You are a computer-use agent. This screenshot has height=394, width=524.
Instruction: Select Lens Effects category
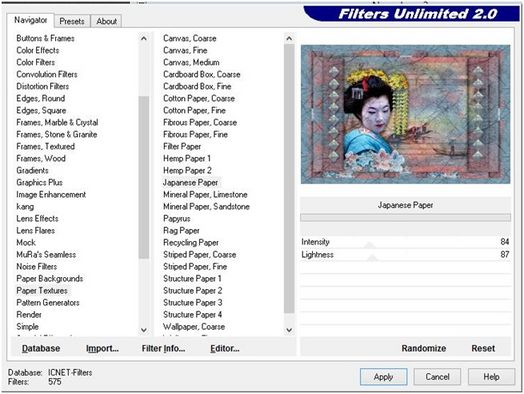37,219
